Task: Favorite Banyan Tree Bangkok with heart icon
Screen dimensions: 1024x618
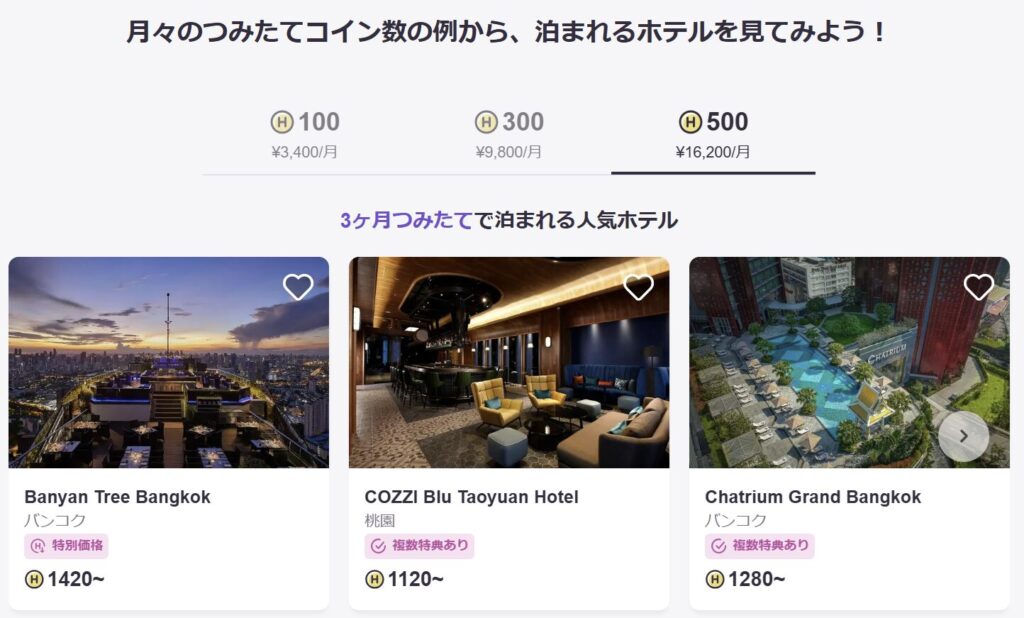Action: (298, 287)
